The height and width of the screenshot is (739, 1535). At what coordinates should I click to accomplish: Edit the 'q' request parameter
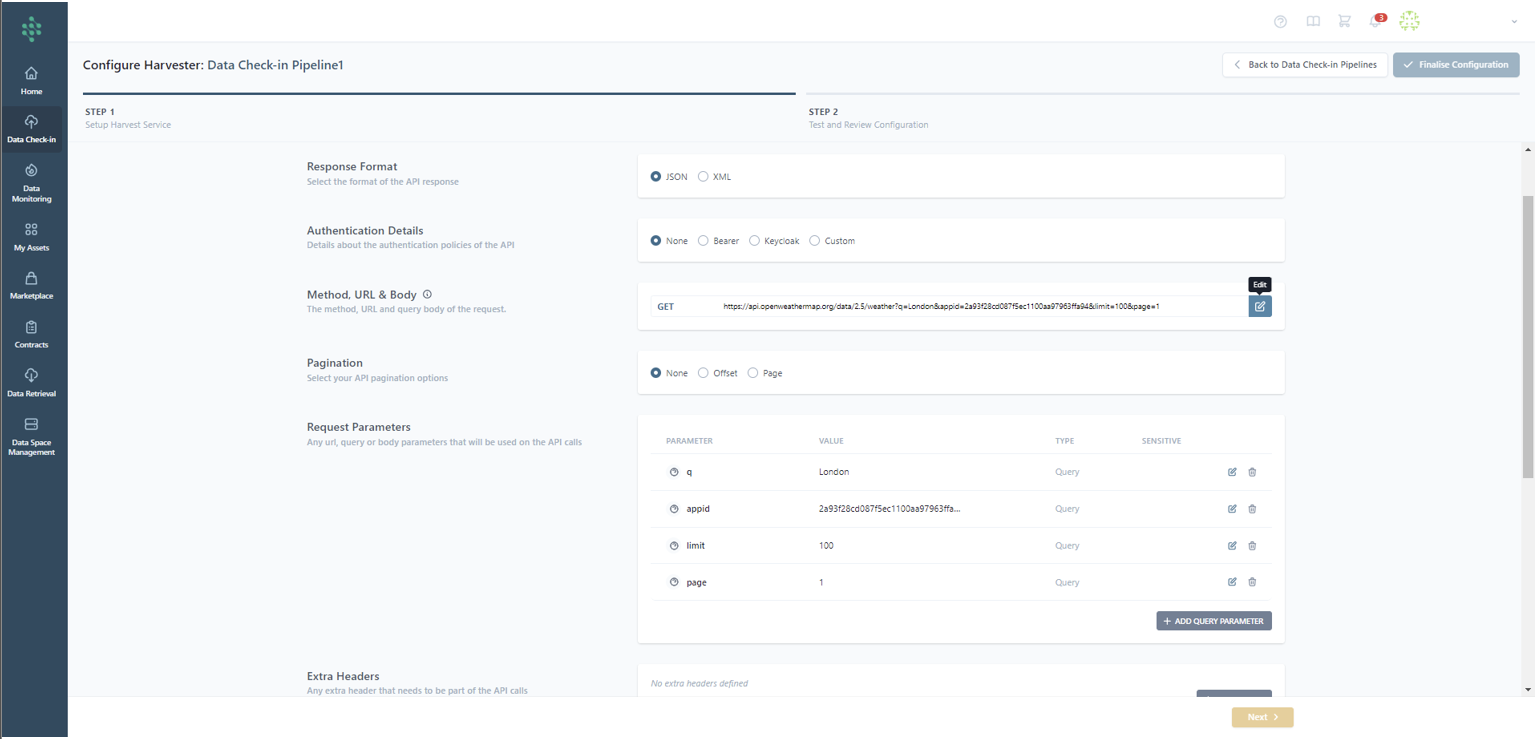tap(1232, 472)
